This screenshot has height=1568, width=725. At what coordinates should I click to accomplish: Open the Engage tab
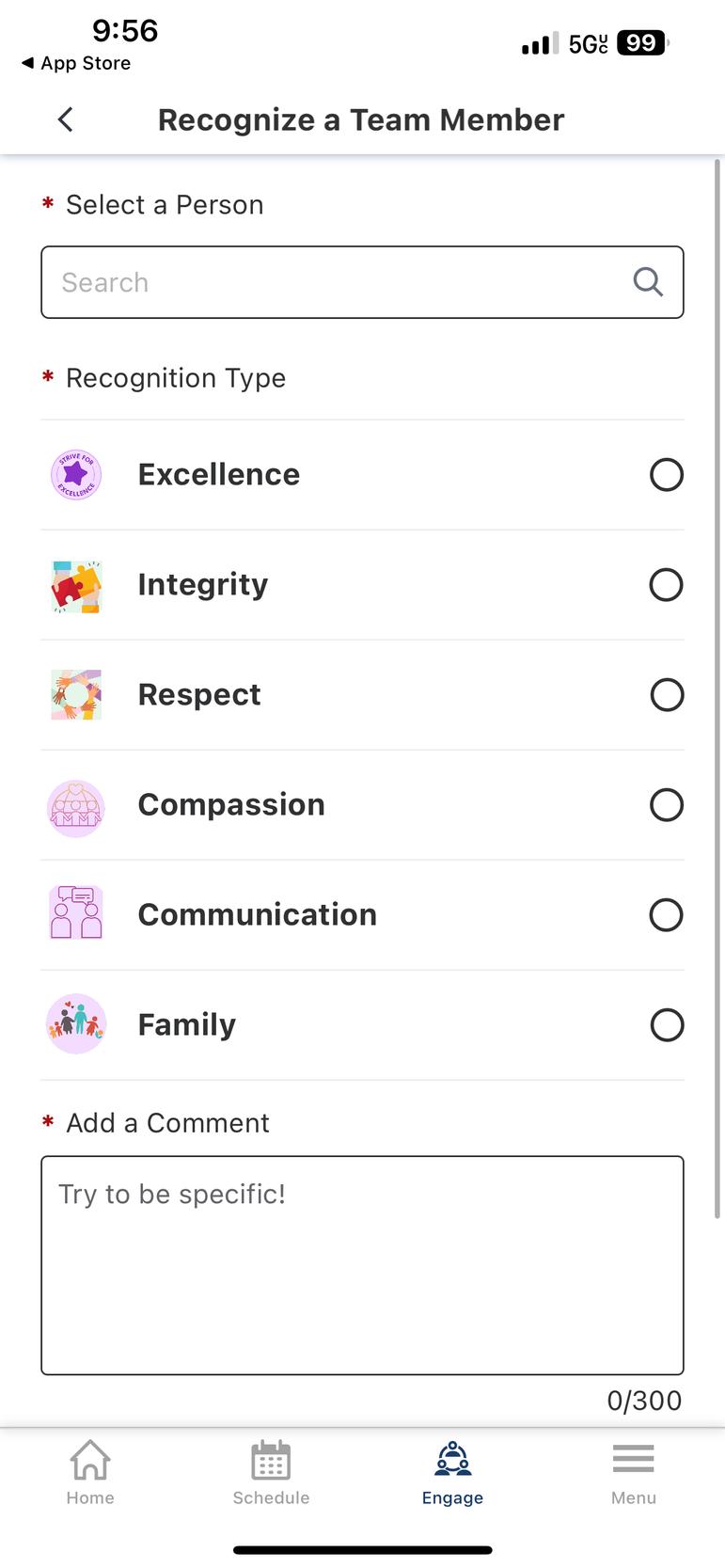(452, 1473)
